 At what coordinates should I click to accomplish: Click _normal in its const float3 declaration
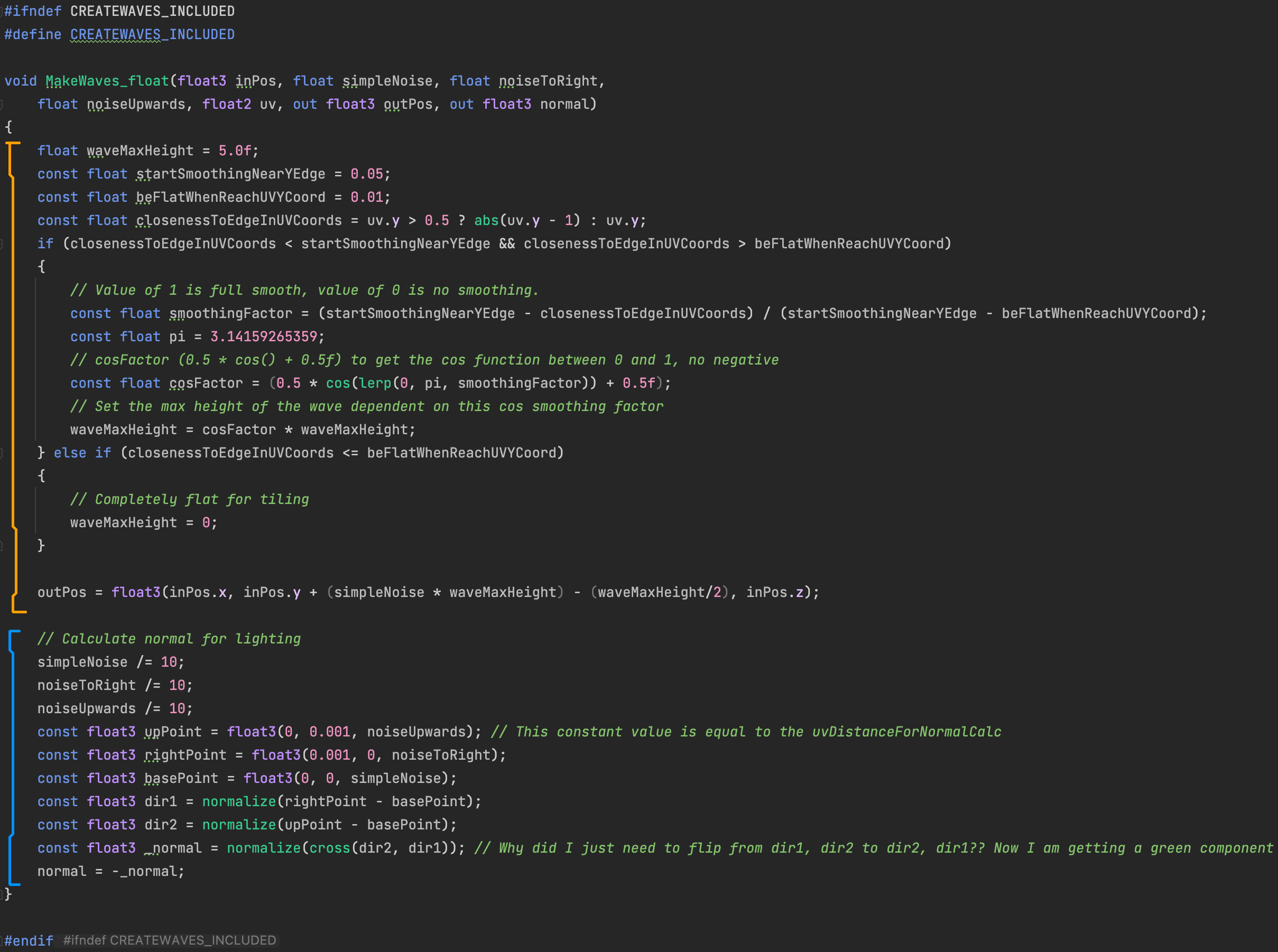pyautogui.click(x=173, y=848)
